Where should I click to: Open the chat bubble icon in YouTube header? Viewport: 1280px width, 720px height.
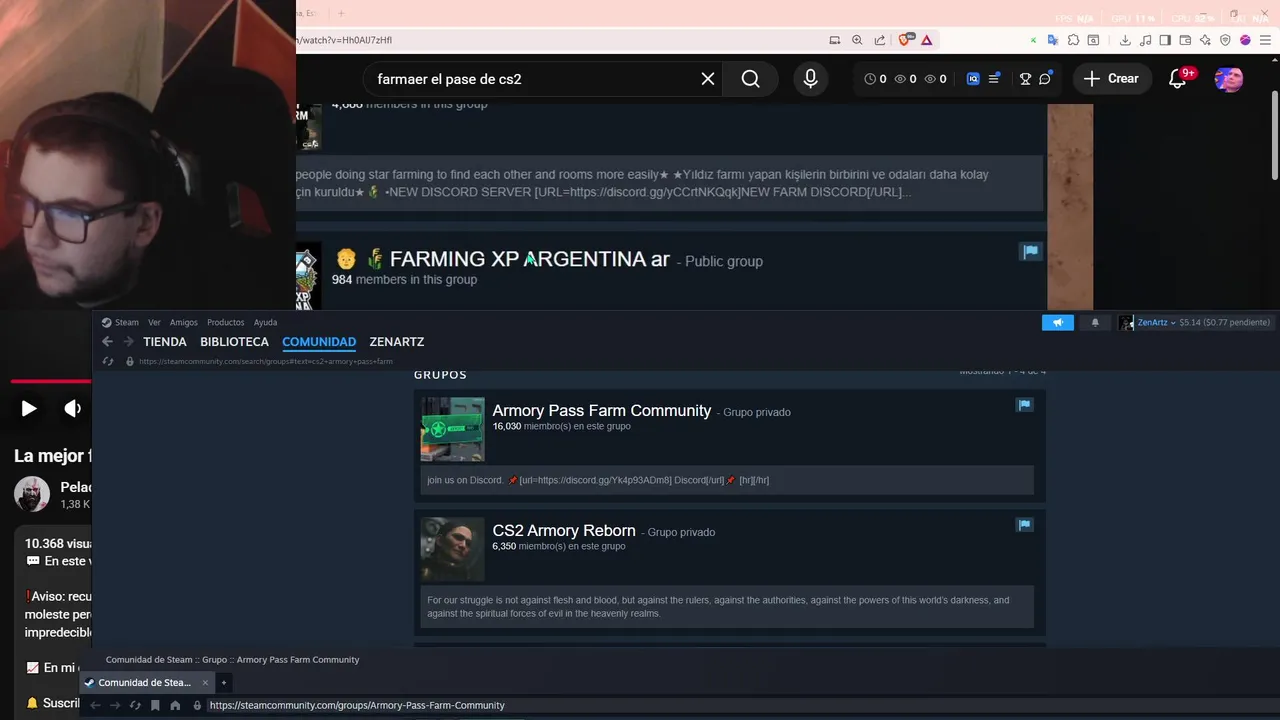pyautogui.click(x=1045, y=79)
